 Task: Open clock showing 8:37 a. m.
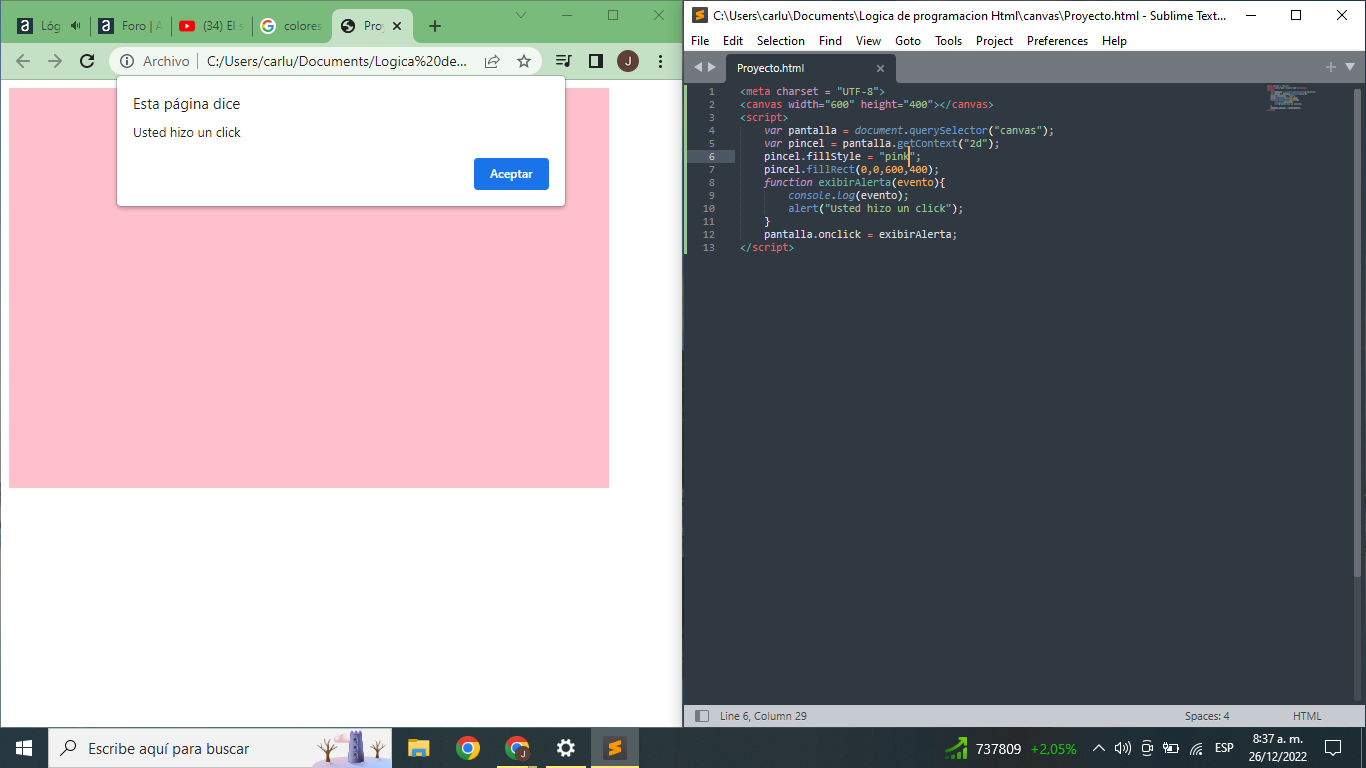coord(1279,748)
